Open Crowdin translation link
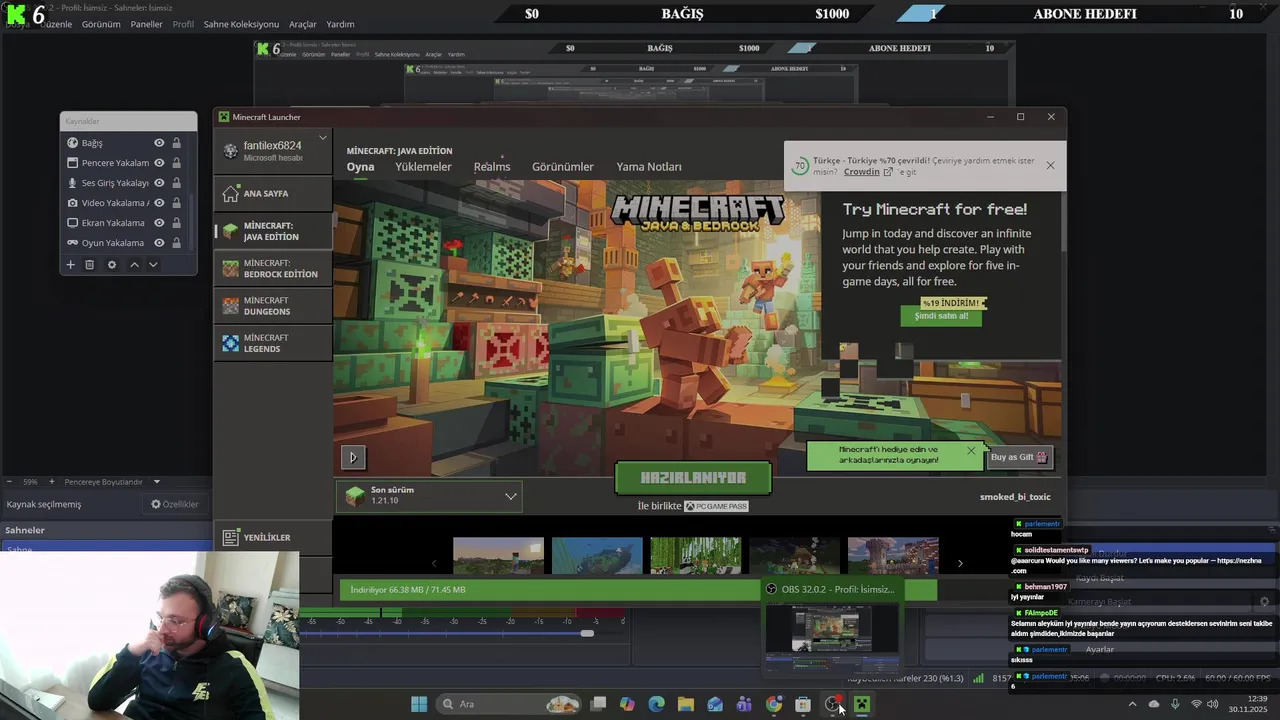The width and height of the screenshot is (1280, 720). coord(868,172)
